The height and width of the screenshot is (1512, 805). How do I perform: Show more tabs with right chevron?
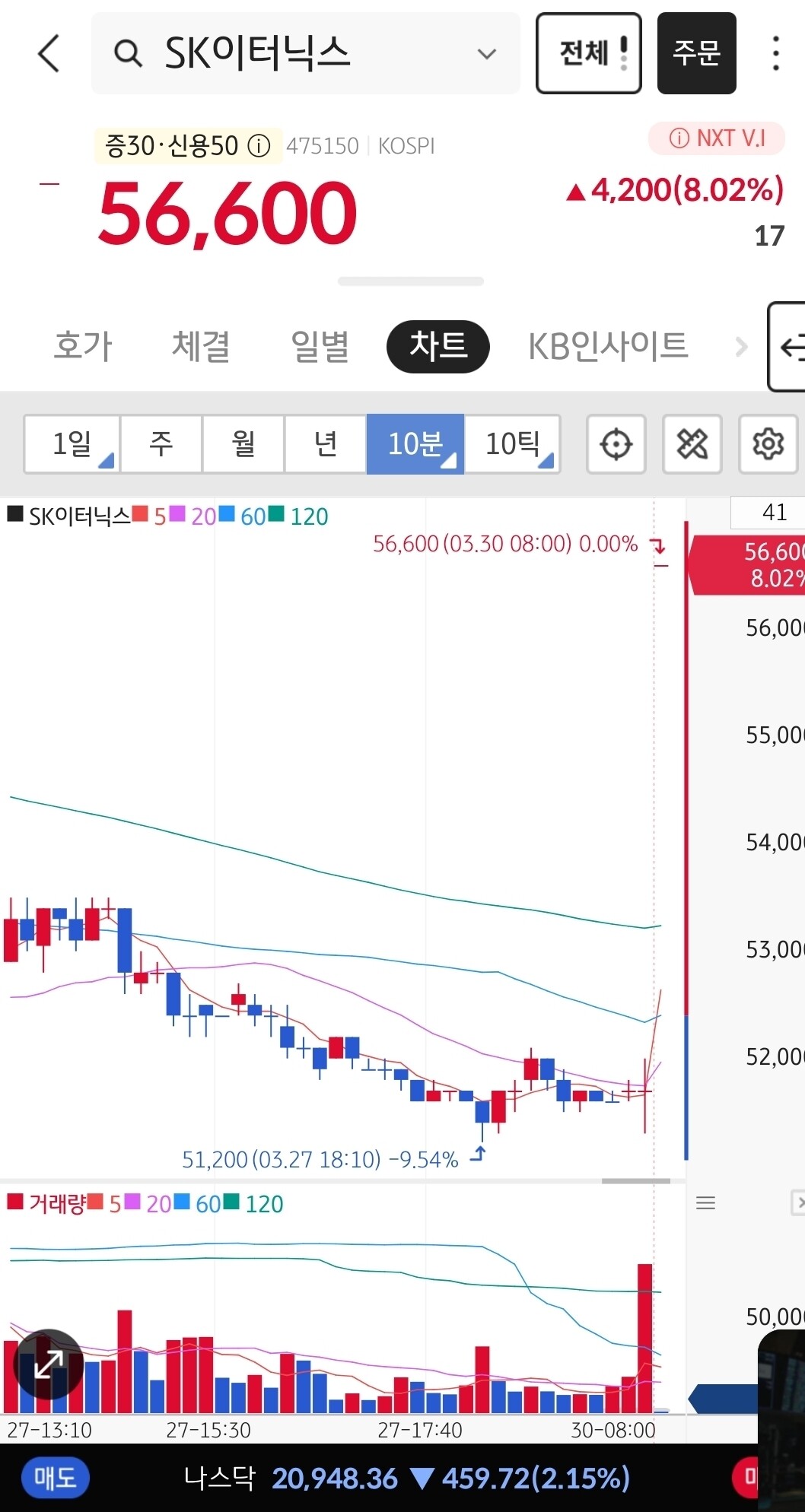[741, 347]
